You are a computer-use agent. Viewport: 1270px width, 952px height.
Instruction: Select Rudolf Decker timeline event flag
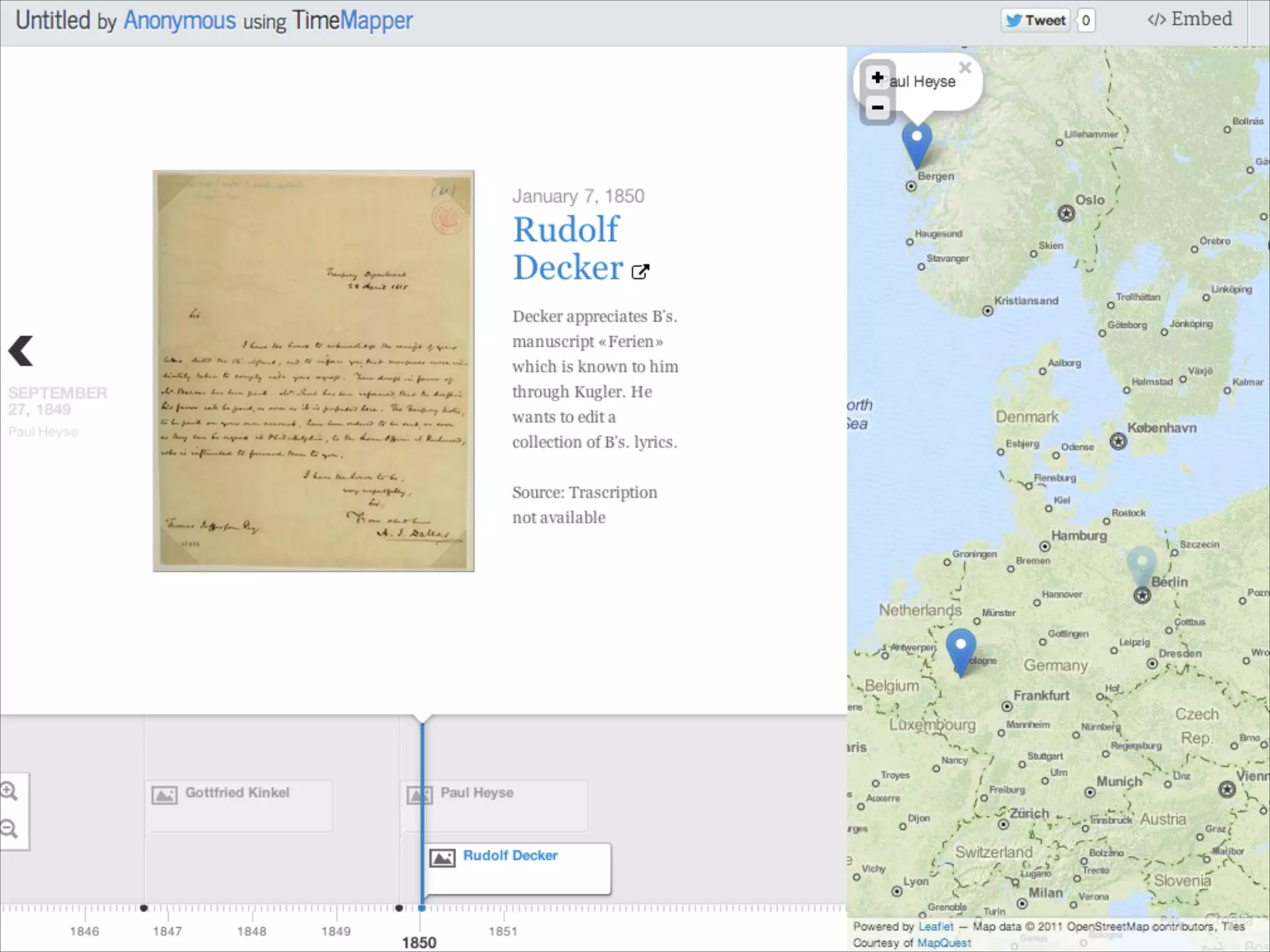(x=510, y=856)
